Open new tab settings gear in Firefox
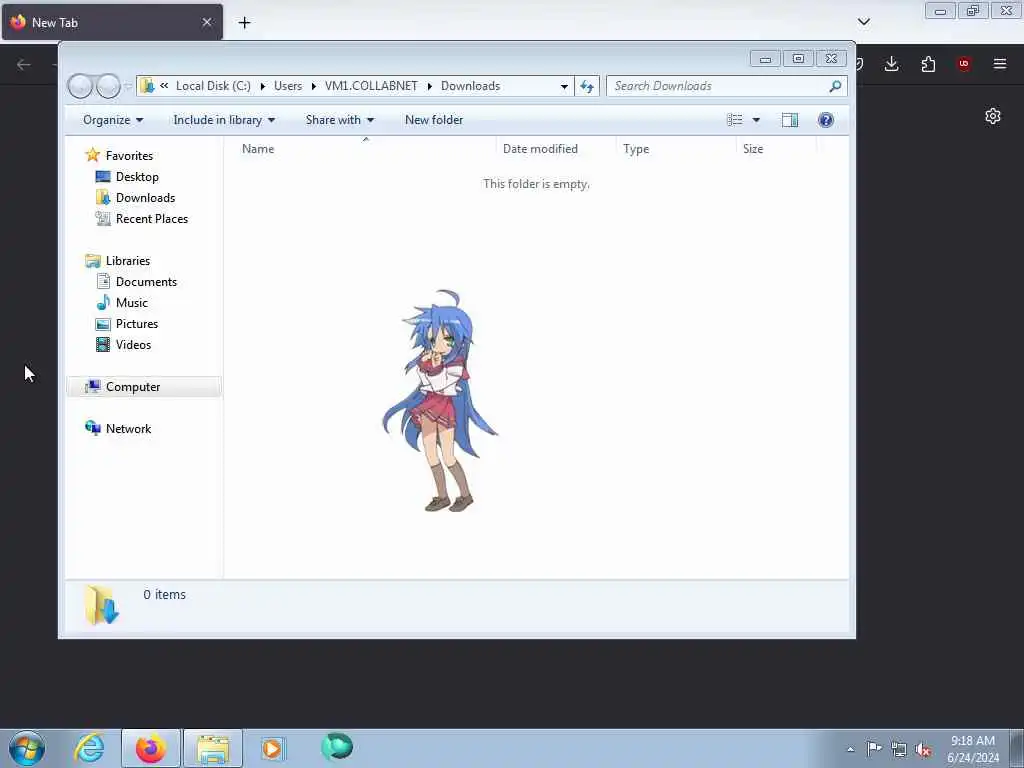This screenshot has width=1024, height=768. pyautogui.click(x=993, y=116)
